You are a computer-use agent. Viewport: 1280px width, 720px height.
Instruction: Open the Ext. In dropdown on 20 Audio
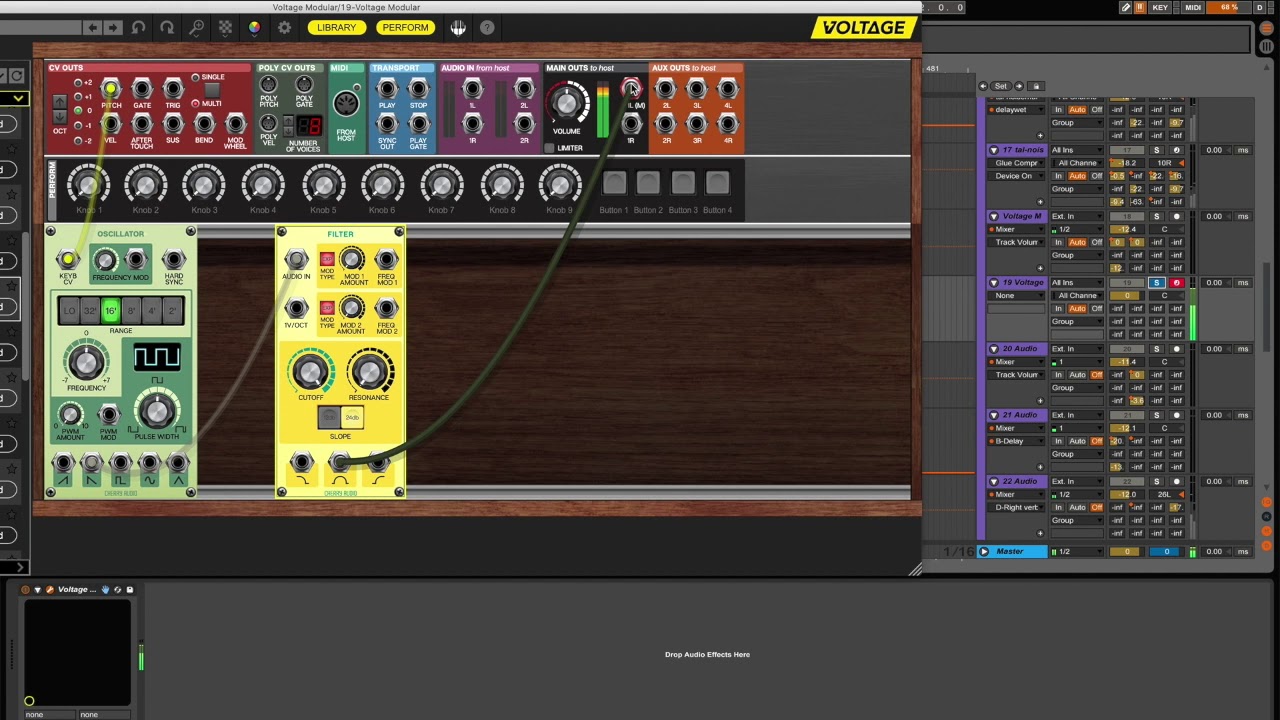[1076, 349]
